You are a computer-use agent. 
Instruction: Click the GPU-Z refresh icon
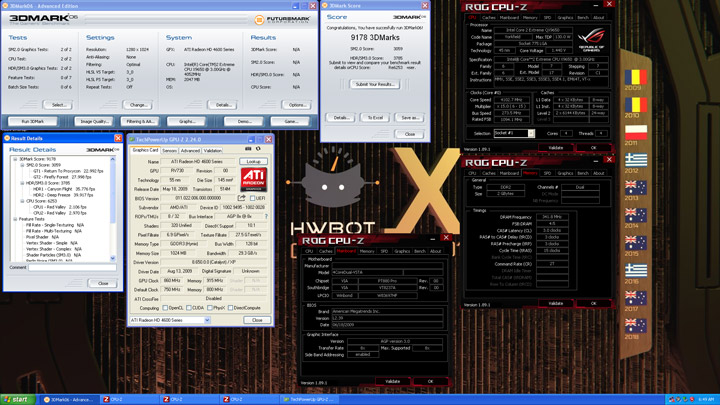258,149
